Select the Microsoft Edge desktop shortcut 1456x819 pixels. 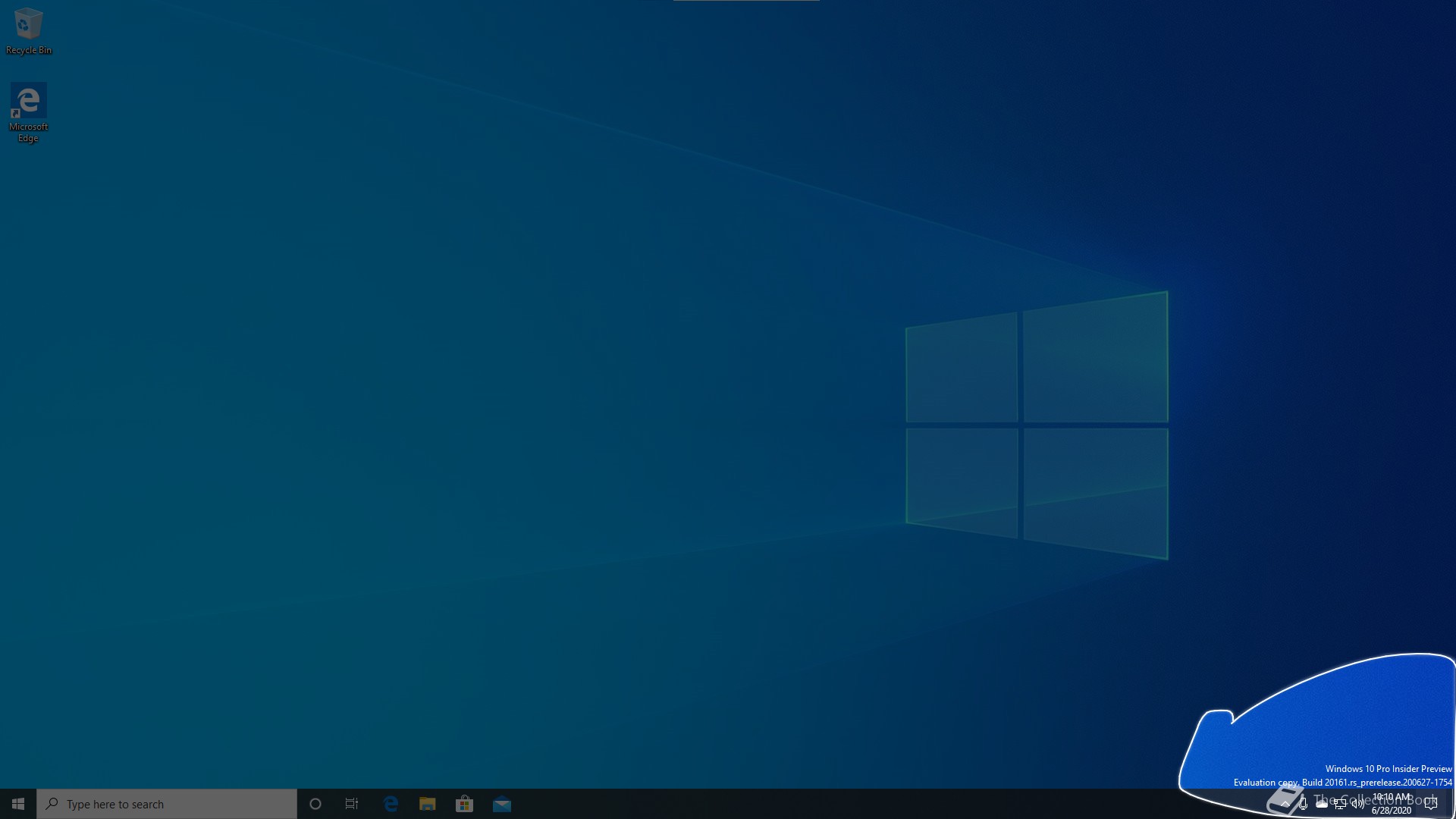(28, 112)
